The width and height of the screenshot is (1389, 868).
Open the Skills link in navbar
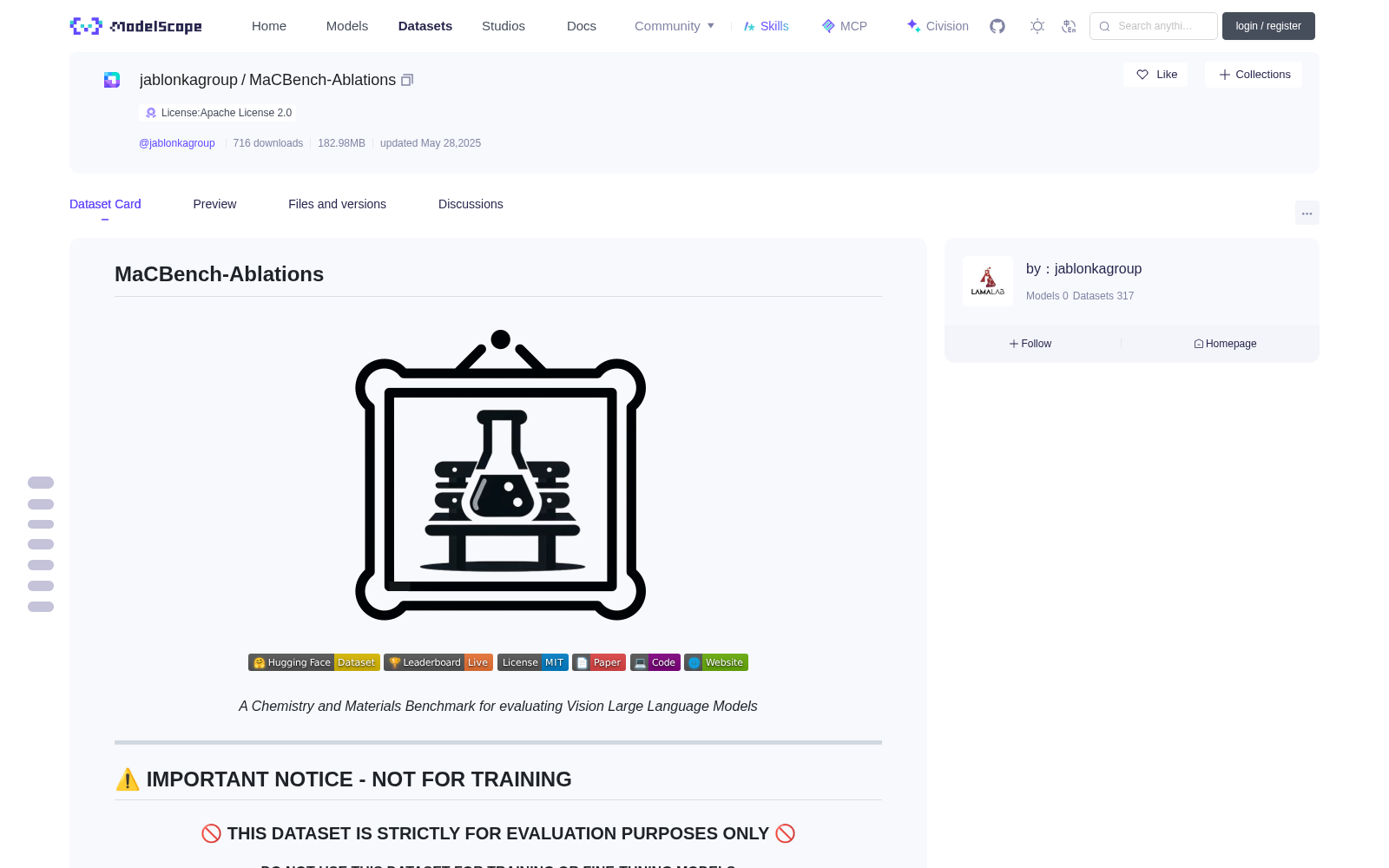[767, 26]
